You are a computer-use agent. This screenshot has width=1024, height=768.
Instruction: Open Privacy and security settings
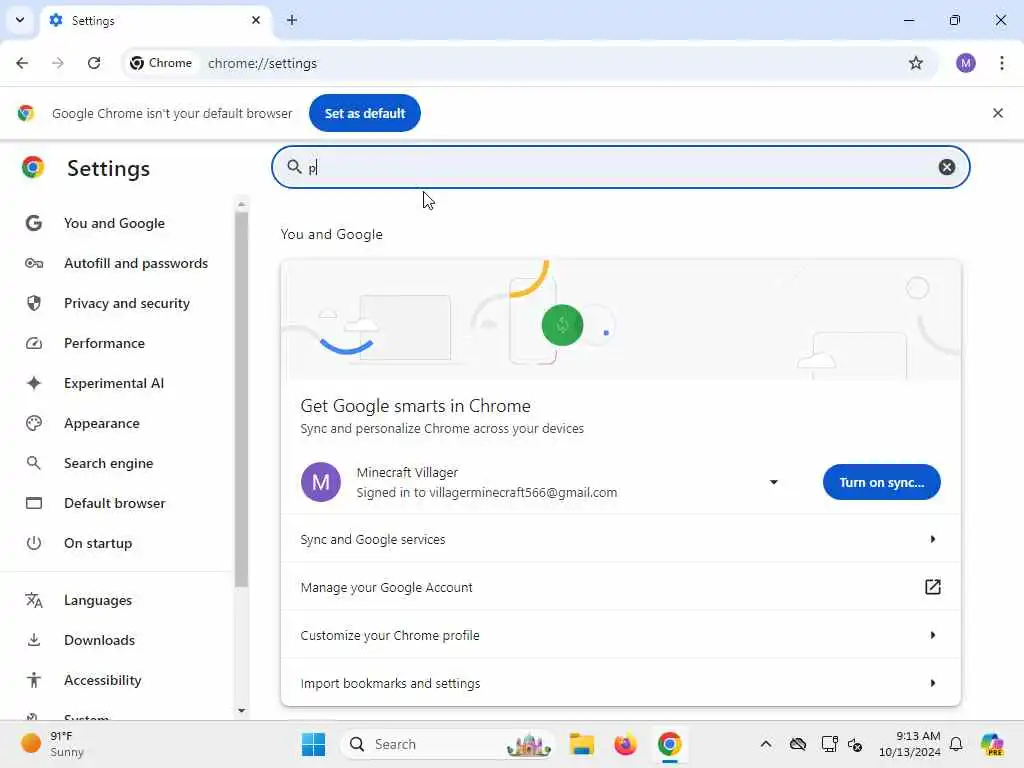127,303
